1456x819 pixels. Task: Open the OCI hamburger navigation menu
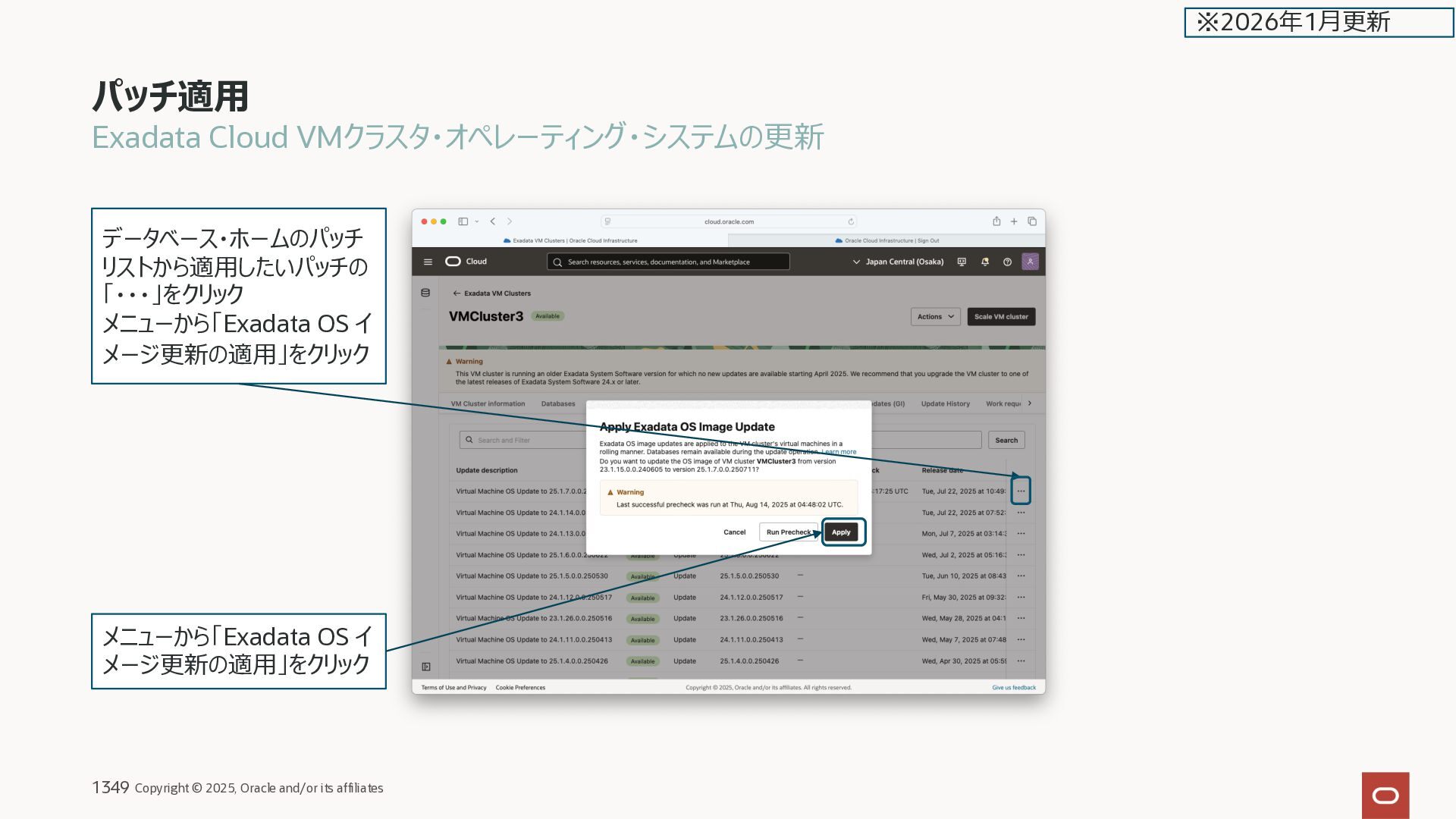pos(428,262)
